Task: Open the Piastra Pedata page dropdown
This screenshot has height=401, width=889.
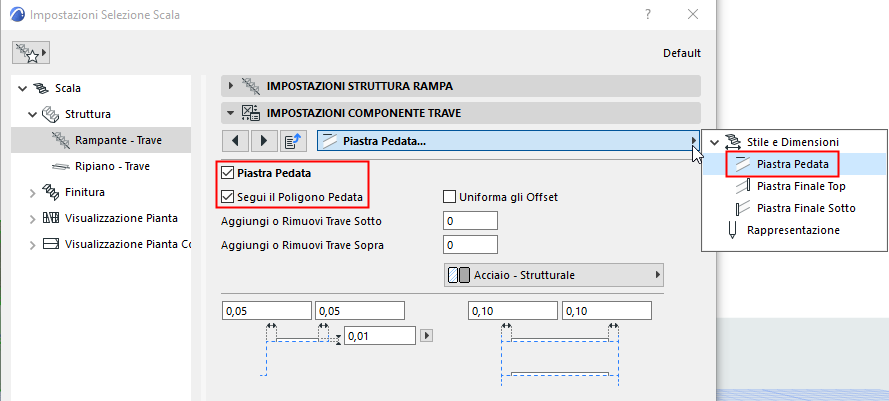Action: (x=508, y=141)
